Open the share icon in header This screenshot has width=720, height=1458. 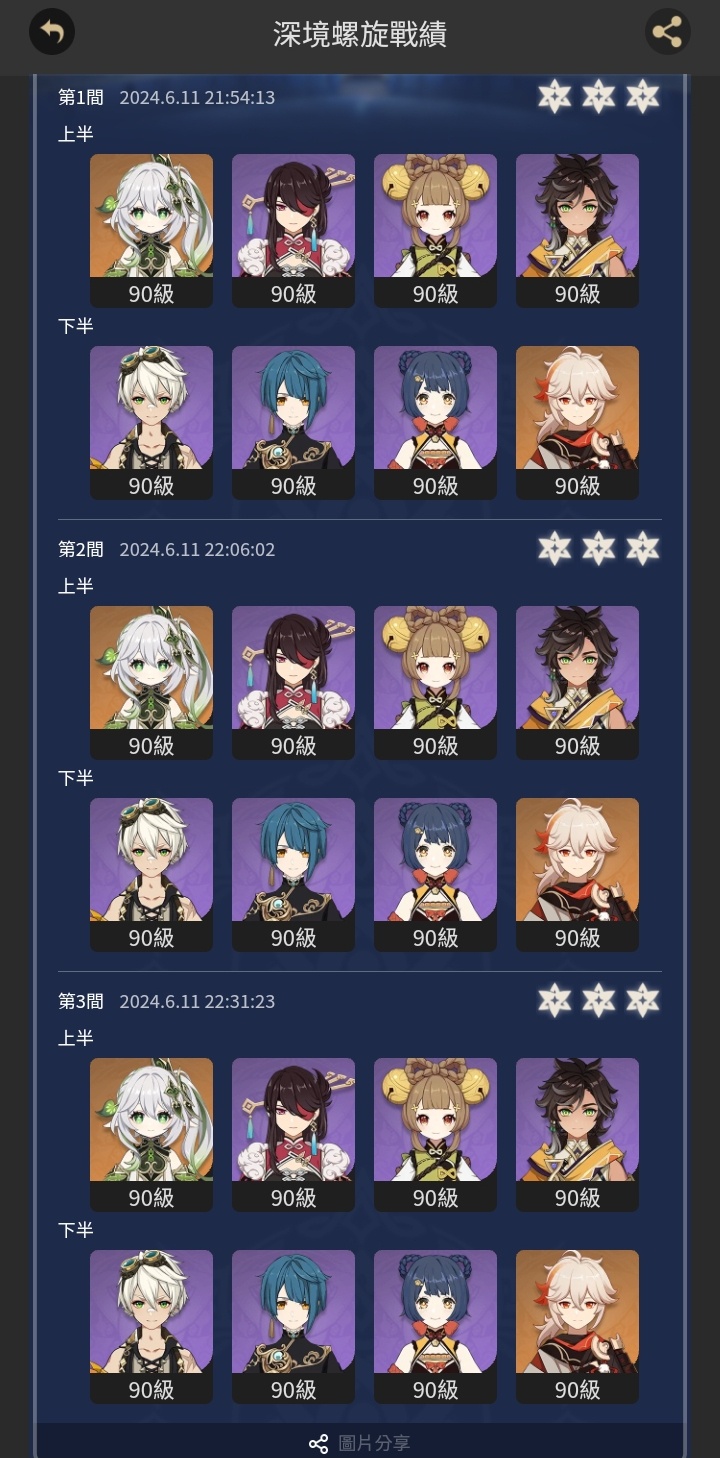click(667, 32)
